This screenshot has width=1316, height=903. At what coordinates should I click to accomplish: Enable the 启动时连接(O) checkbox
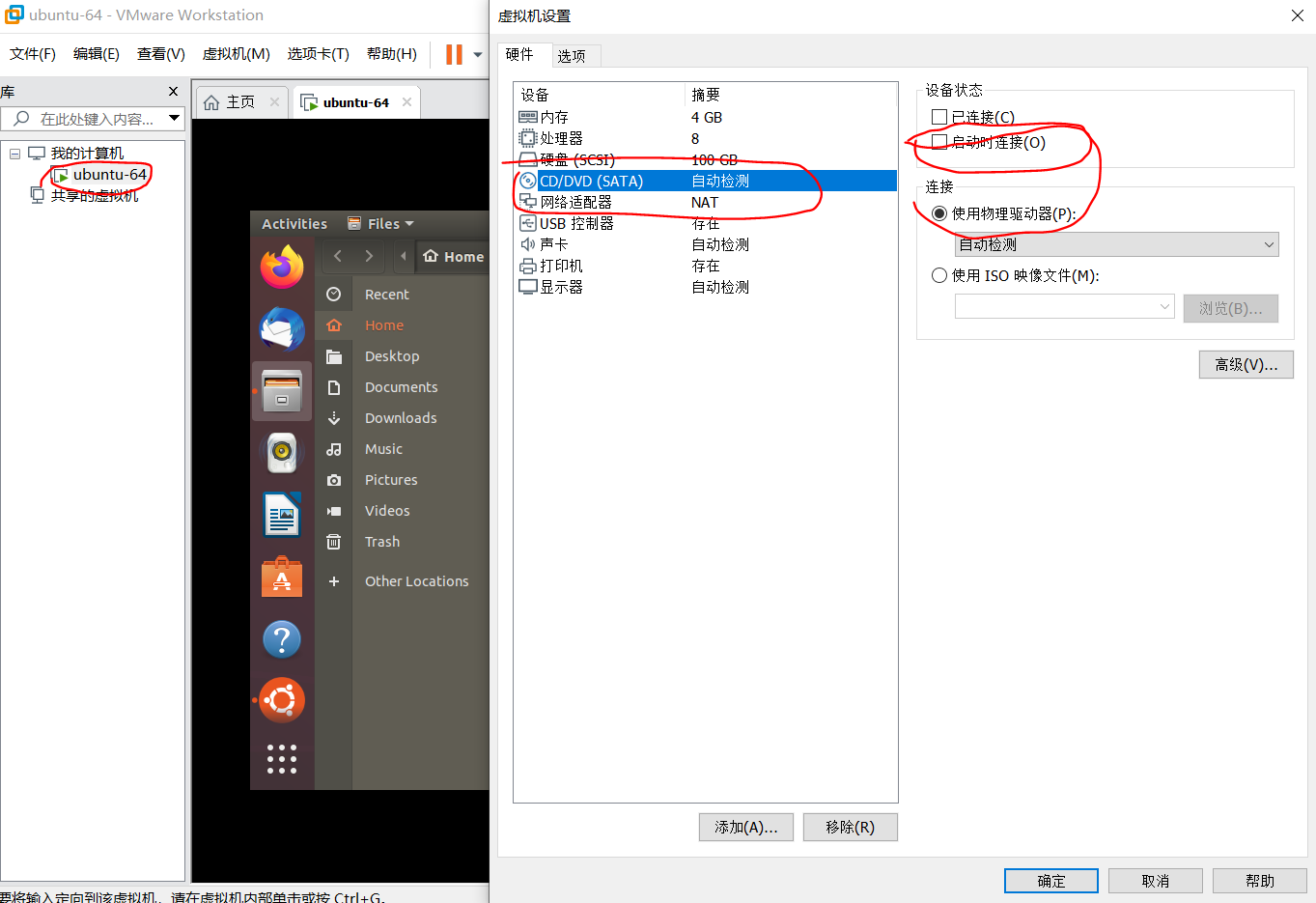click(x=938, y=142)
